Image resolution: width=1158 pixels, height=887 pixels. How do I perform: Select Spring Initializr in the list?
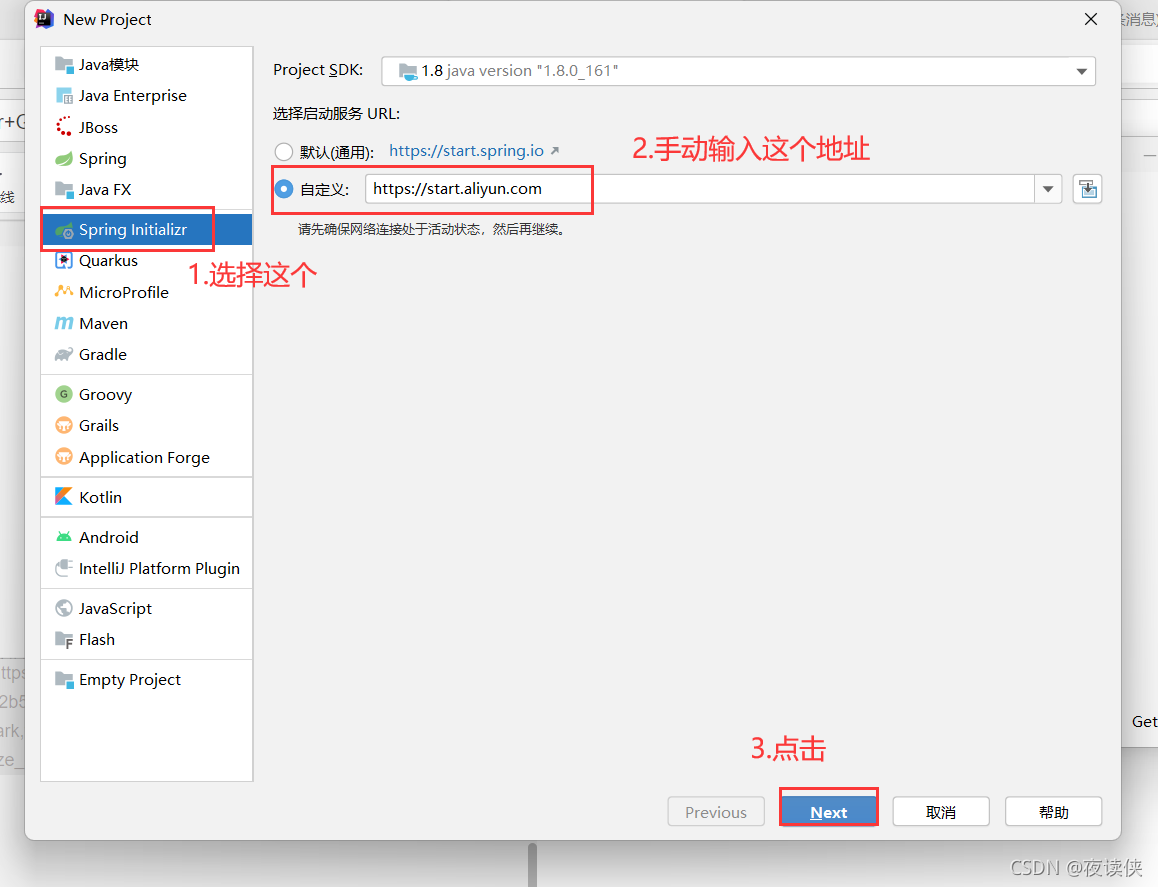(x=147, y=230)
